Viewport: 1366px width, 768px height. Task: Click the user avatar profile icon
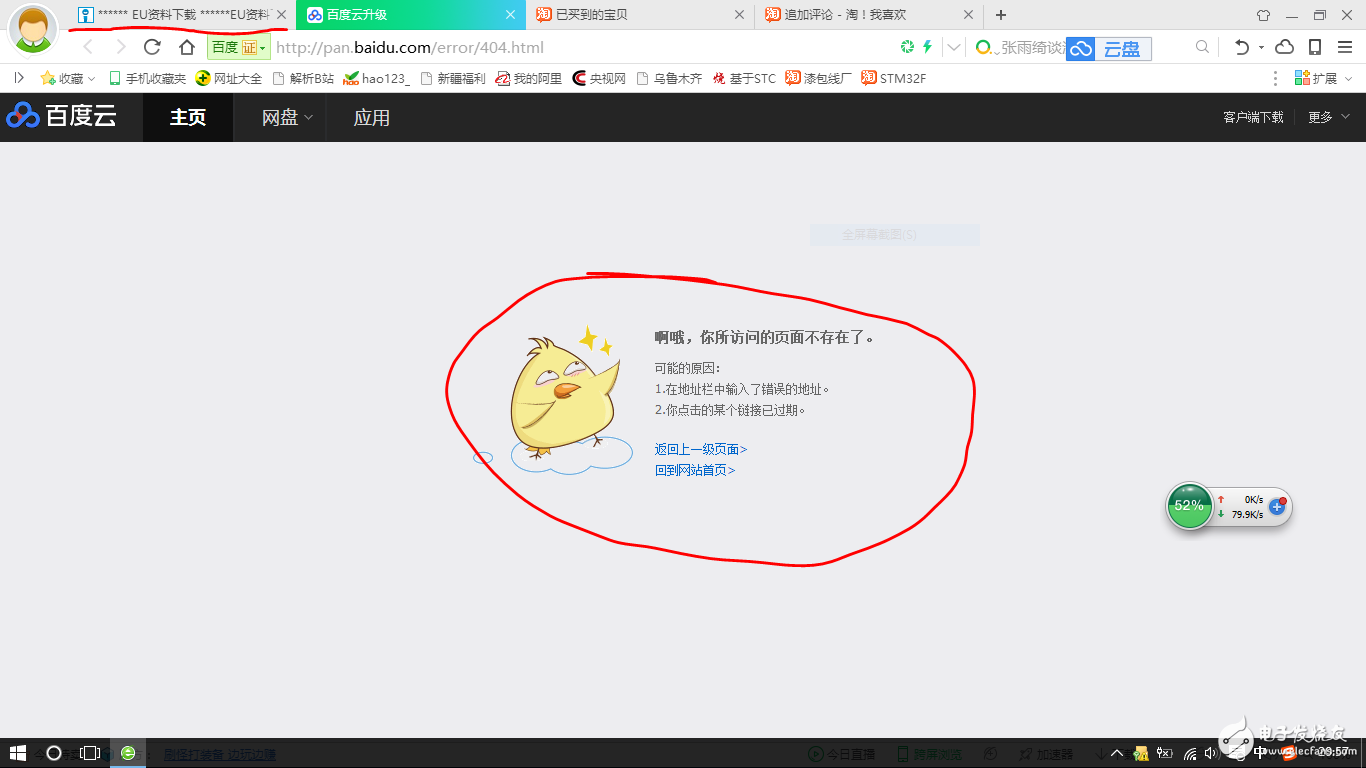pos(32,28)
